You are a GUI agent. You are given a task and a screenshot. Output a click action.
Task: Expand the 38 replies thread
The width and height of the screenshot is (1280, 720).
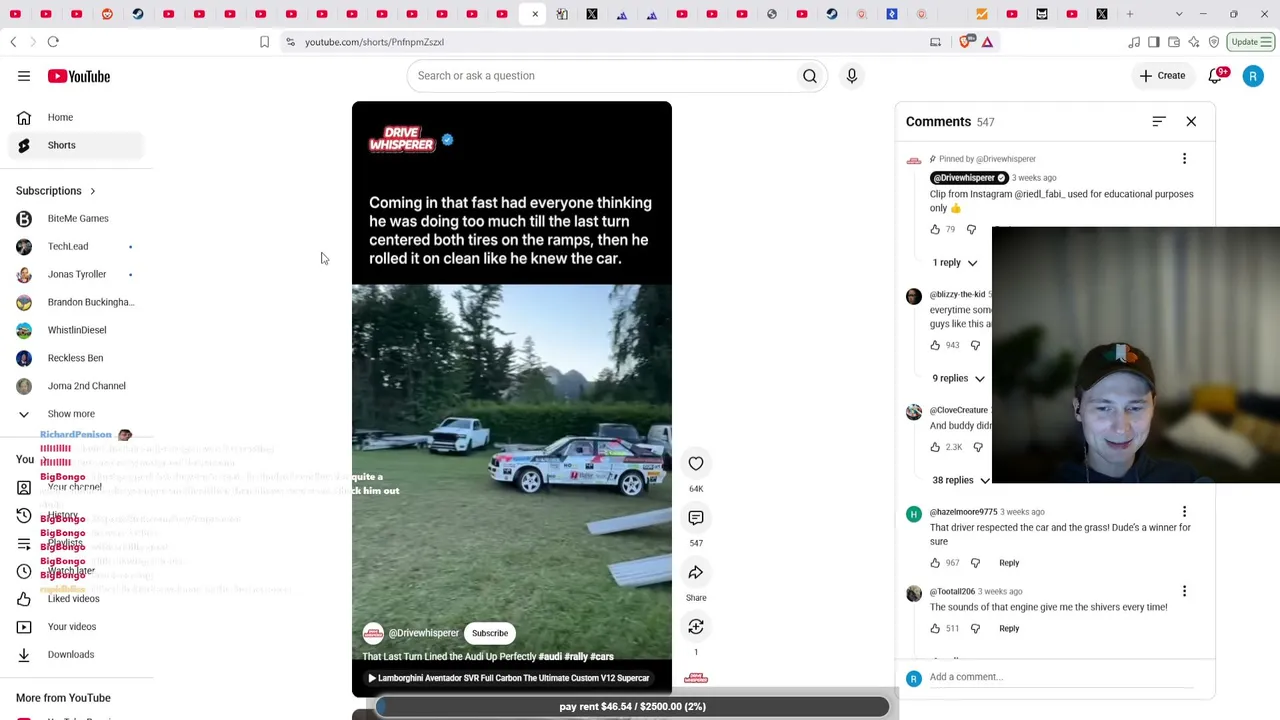[961, 481]
